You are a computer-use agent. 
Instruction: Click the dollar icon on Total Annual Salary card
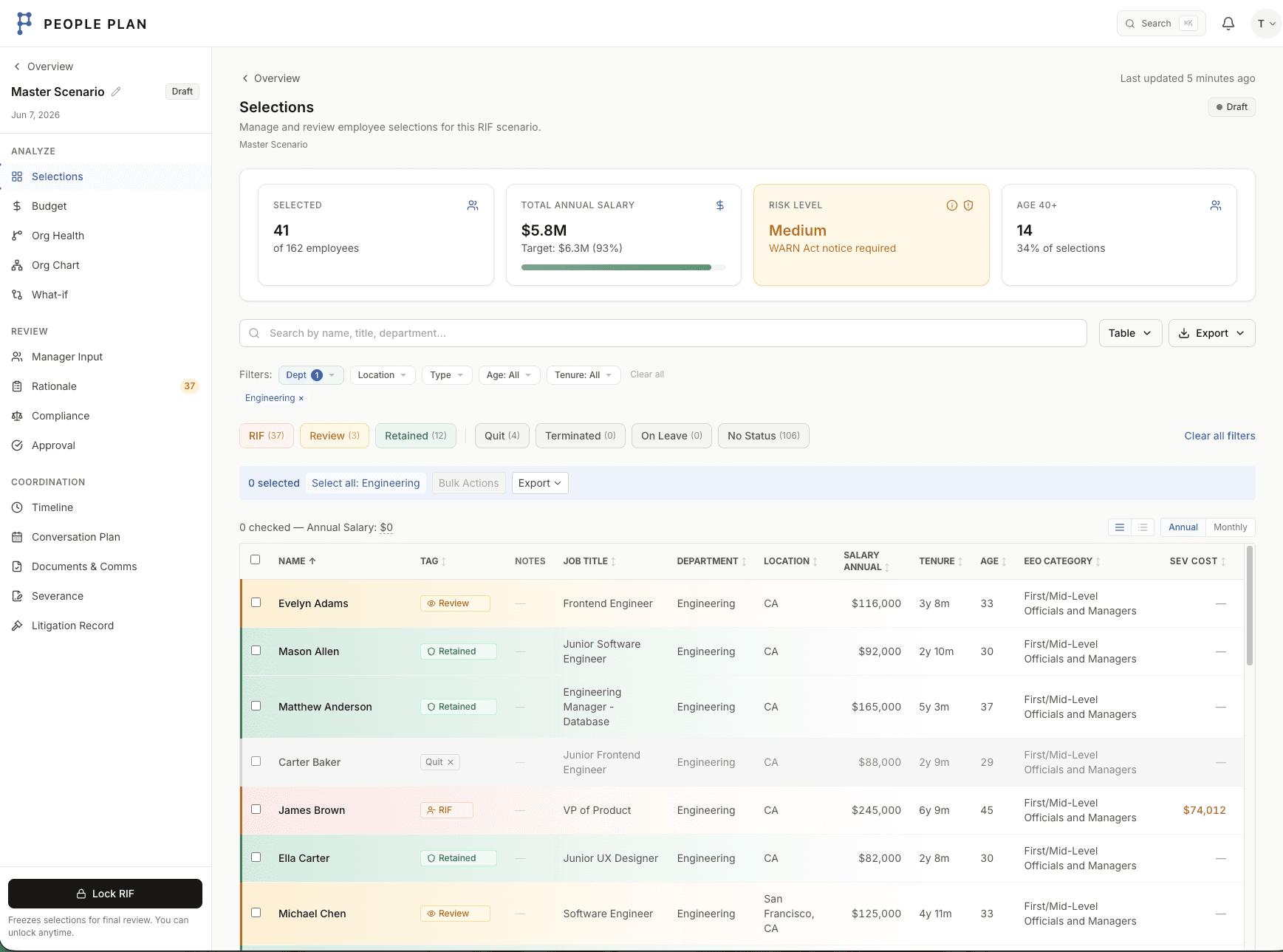click(720, 205)
